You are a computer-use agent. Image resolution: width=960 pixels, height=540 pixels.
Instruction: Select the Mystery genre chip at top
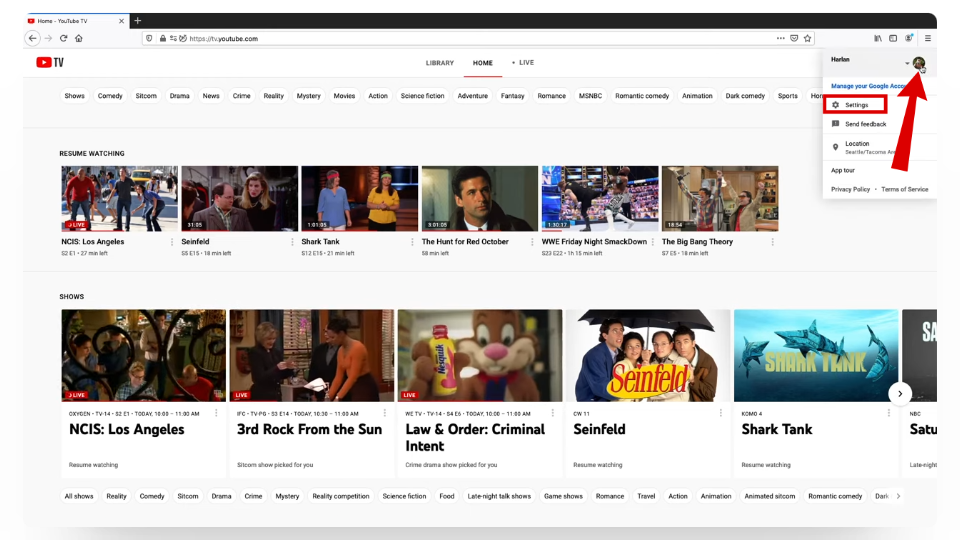(x=309, y=96)
